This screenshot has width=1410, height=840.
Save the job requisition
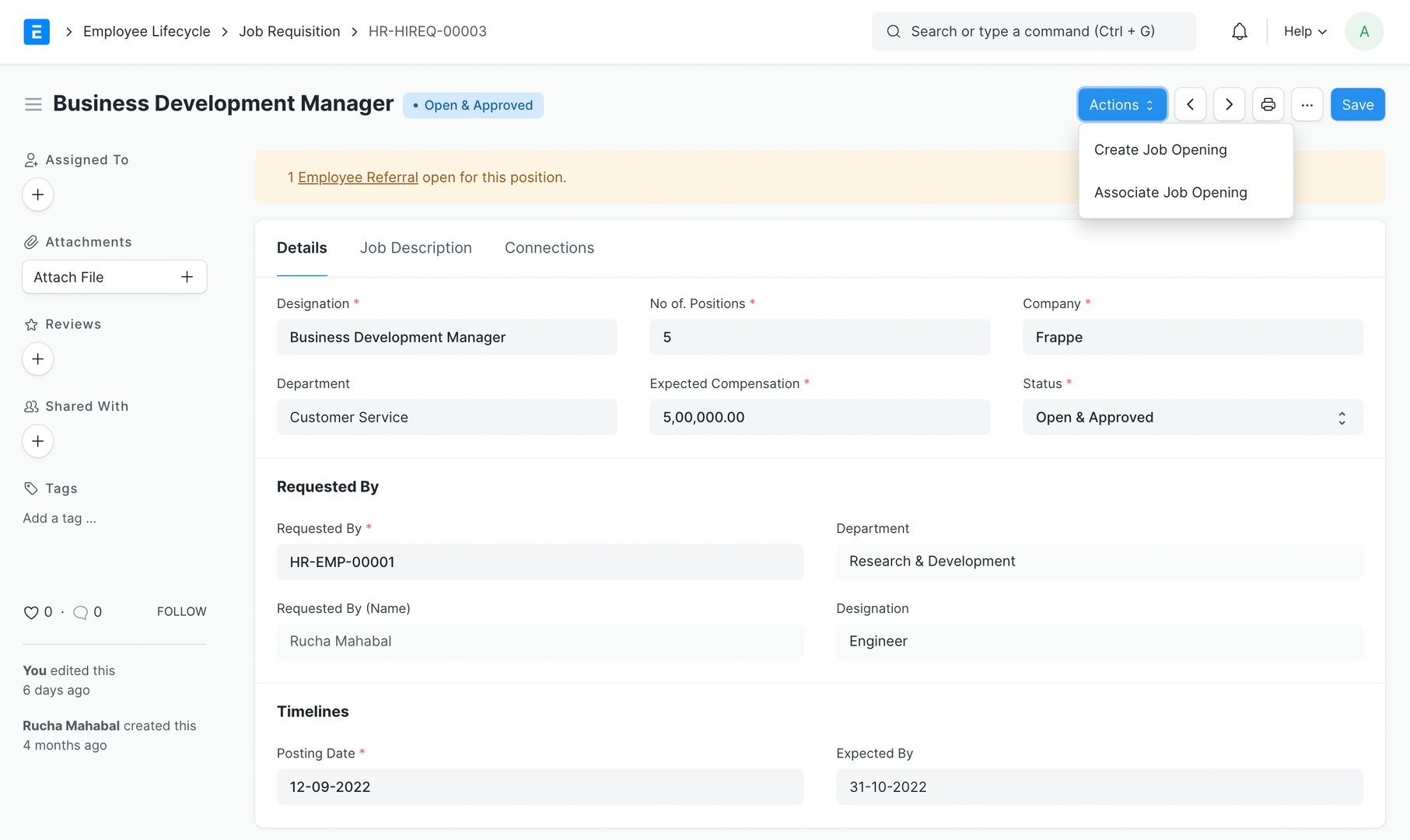click(x=1357, y=105)
